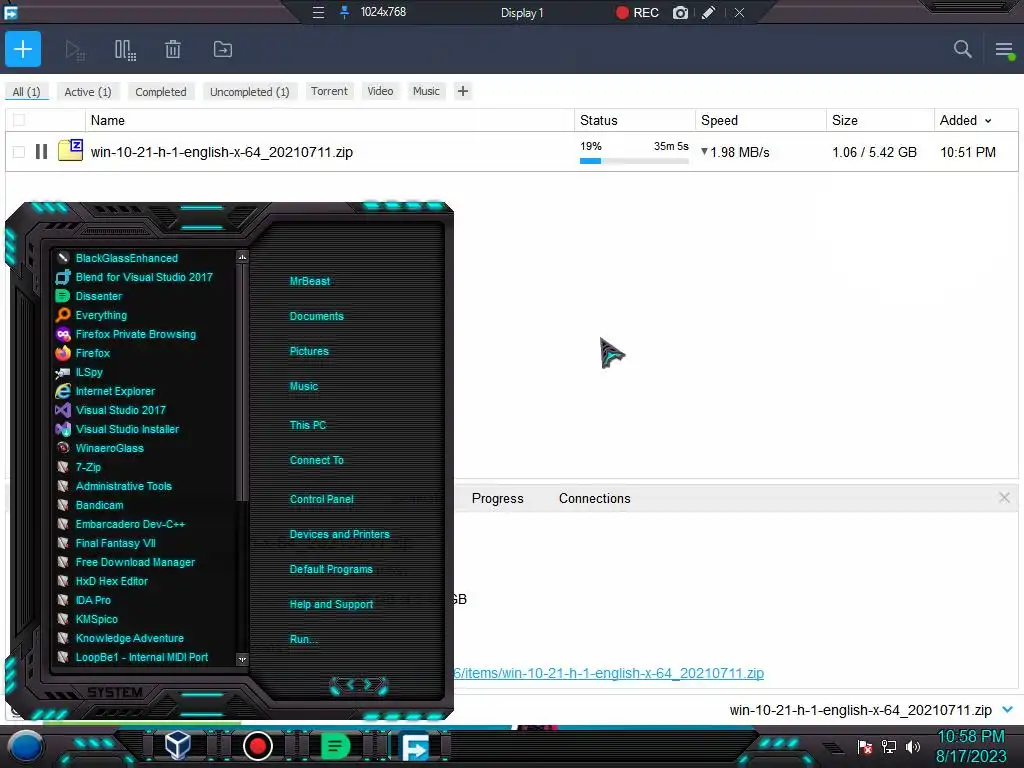Tick the select-all checkbox in the header
Image resolution: width=1024 pixels, height=768 pixels.
(19, 120)
